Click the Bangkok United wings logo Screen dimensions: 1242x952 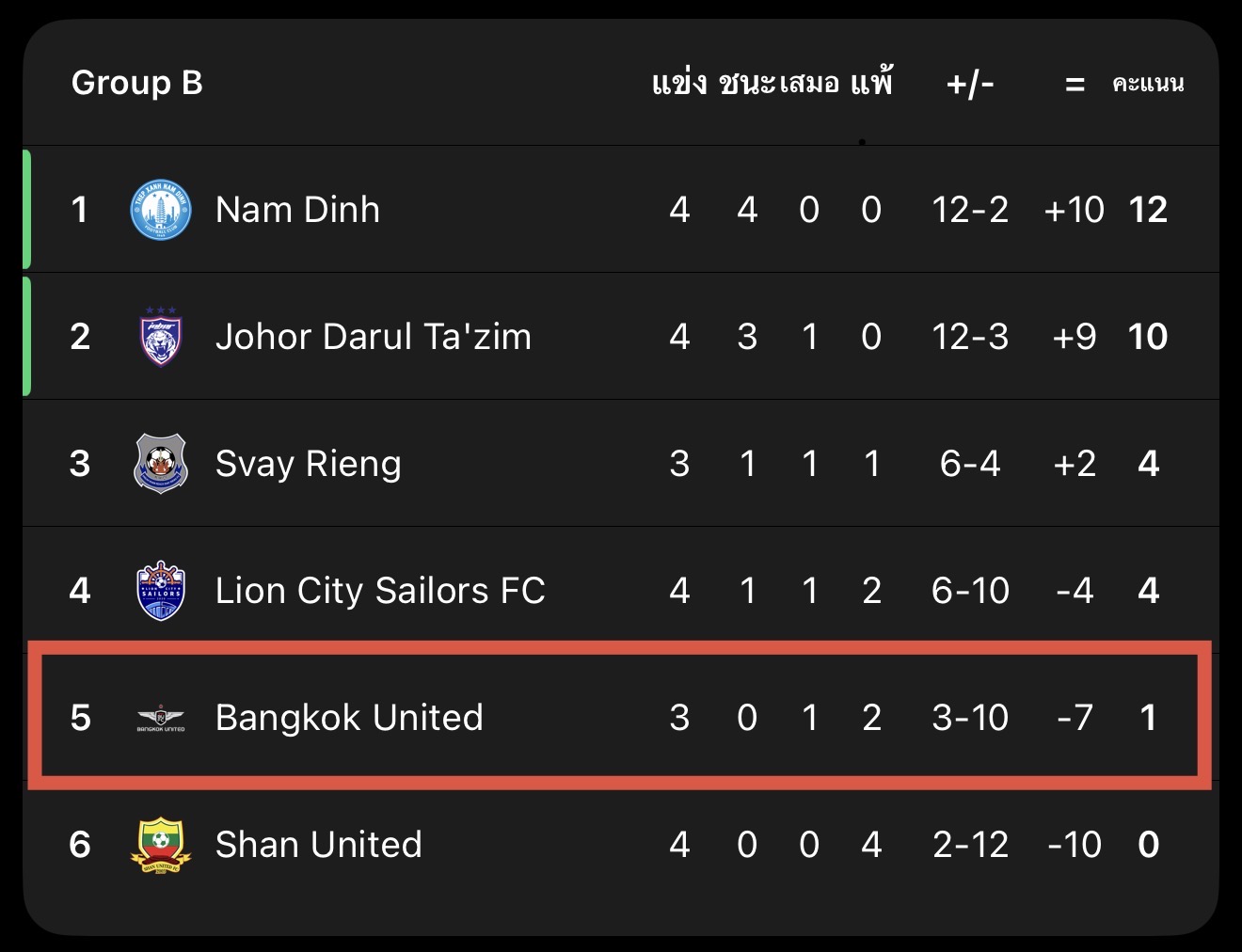click(x=161, y=719)
